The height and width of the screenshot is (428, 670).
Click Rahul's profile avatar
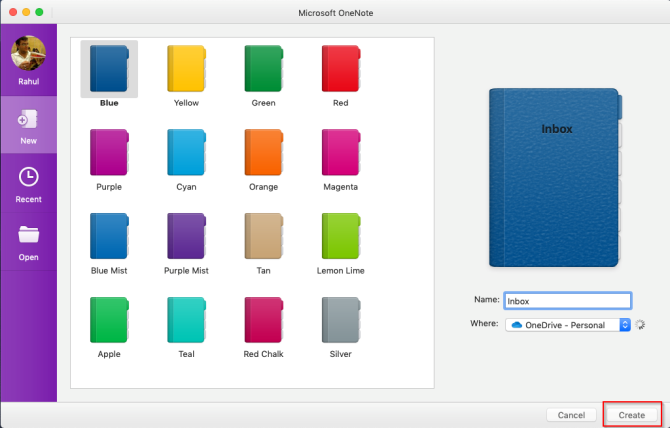(x=28, y=53)
